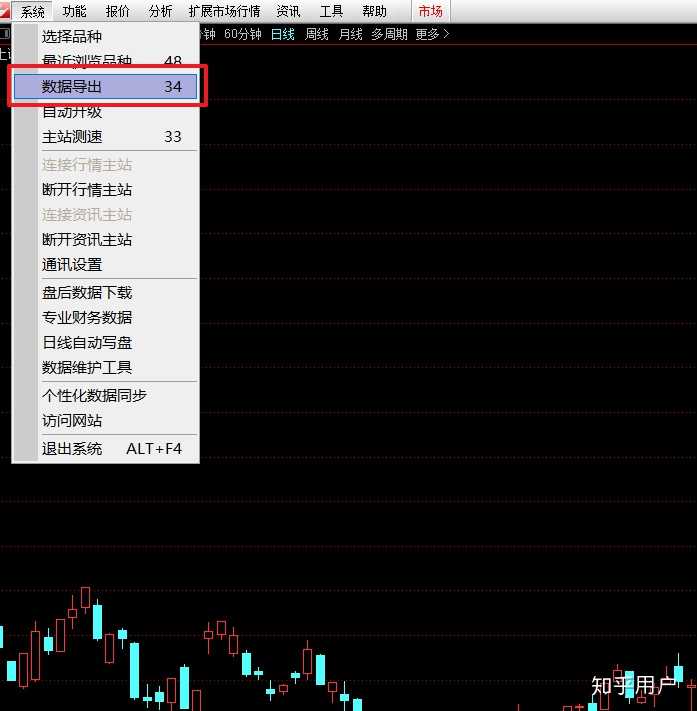The image size is (697, 711).
Task: Switch chart to 60分钟 period
Action: pos(243,34)
